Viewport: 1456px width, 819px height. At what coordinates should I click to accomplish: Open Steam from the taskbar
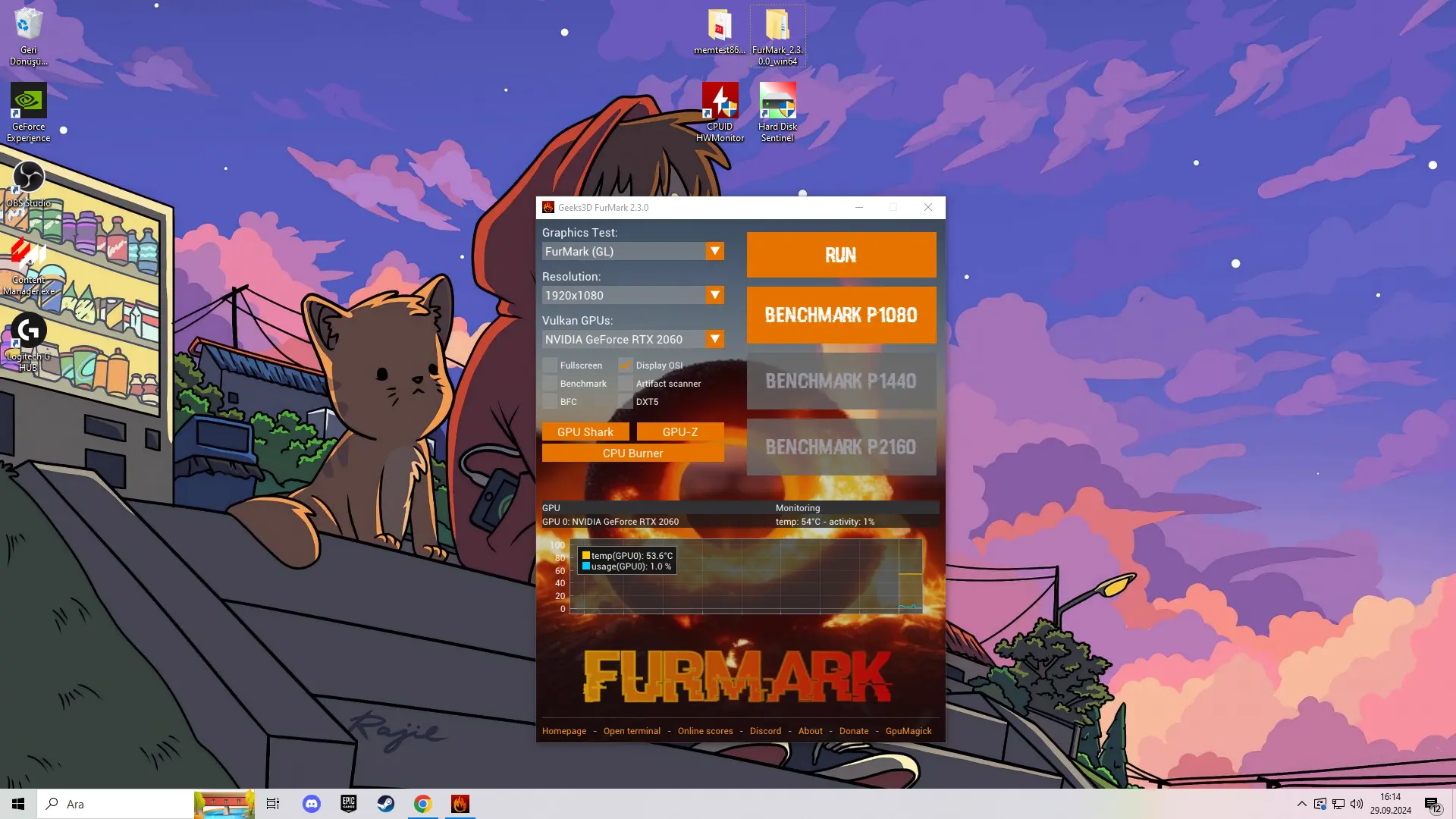[x=386, y=804]
